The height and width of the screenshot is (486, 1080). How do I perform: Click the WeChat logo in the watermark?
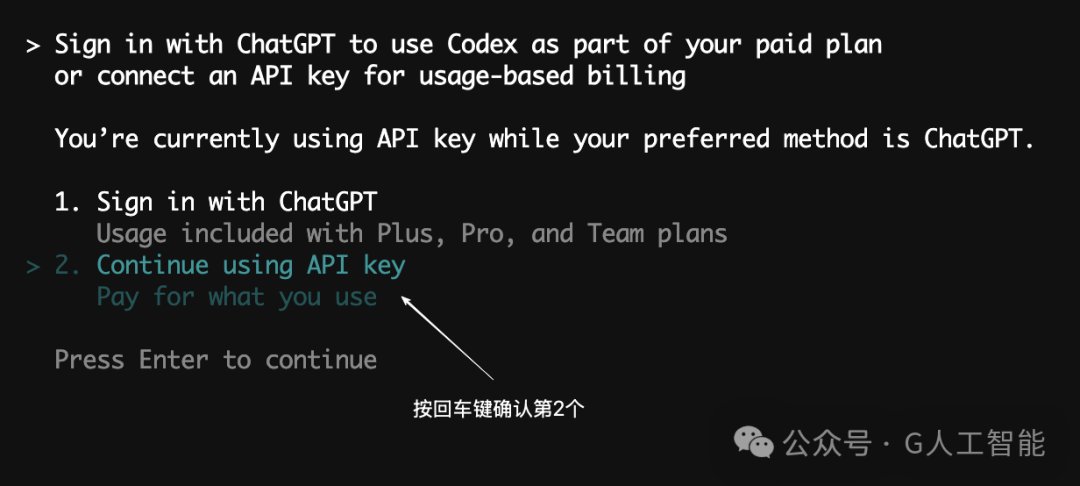click(x=754, y=442)
